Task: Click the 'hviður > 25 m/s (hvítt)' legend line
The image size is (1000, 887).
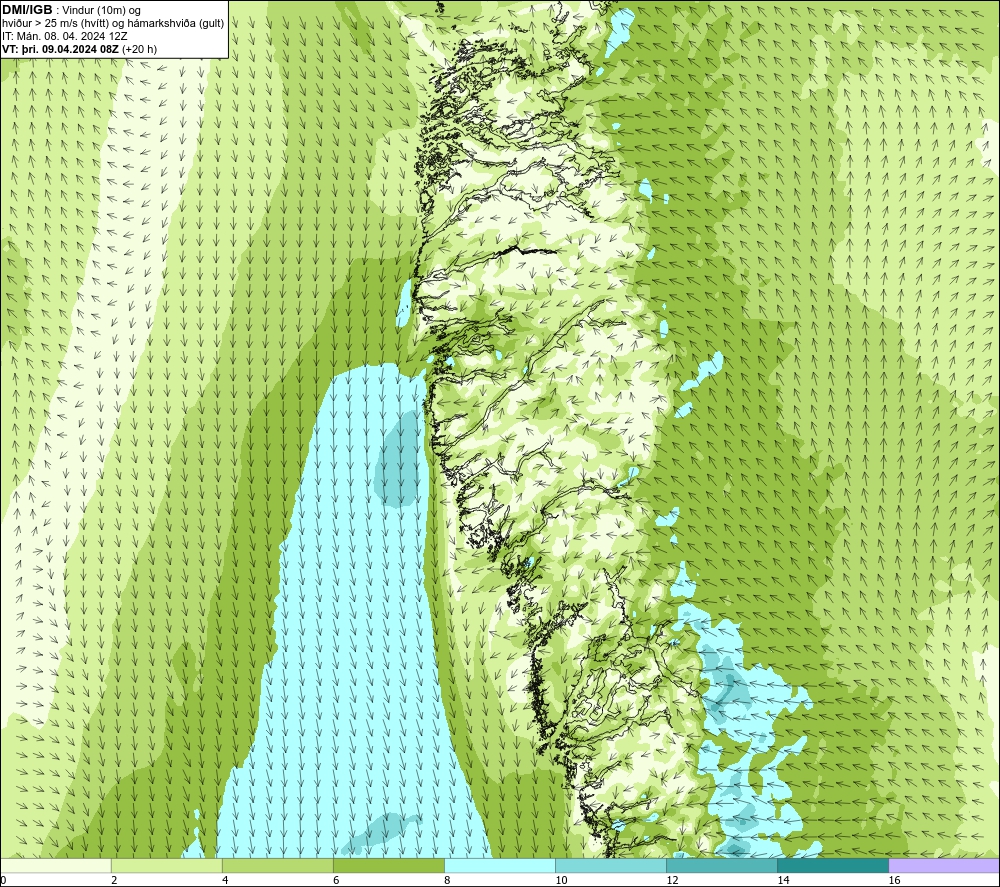Action: click(113, 24)
